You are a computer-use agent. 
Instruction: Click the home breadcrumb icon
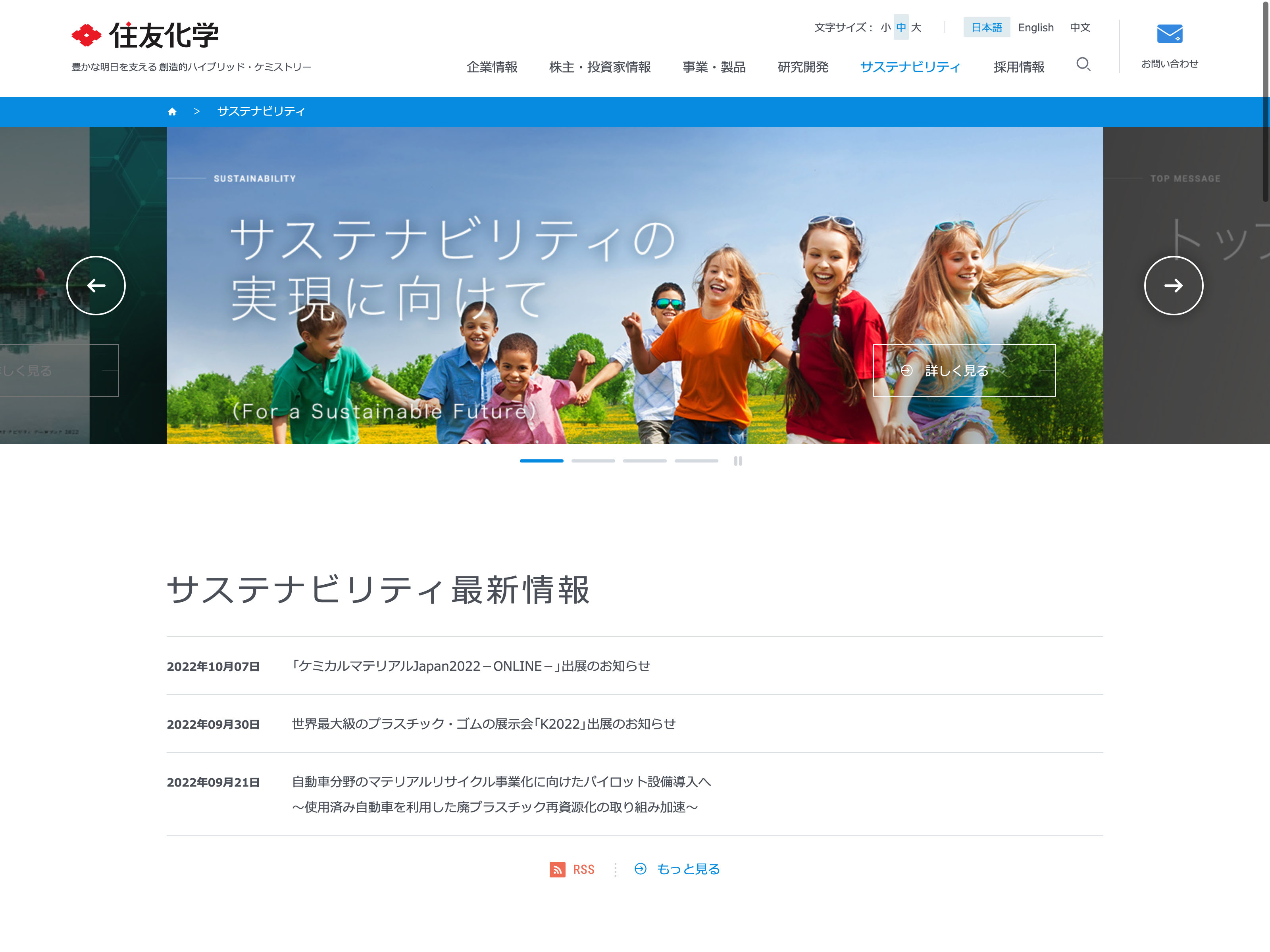tap(172, 112)
